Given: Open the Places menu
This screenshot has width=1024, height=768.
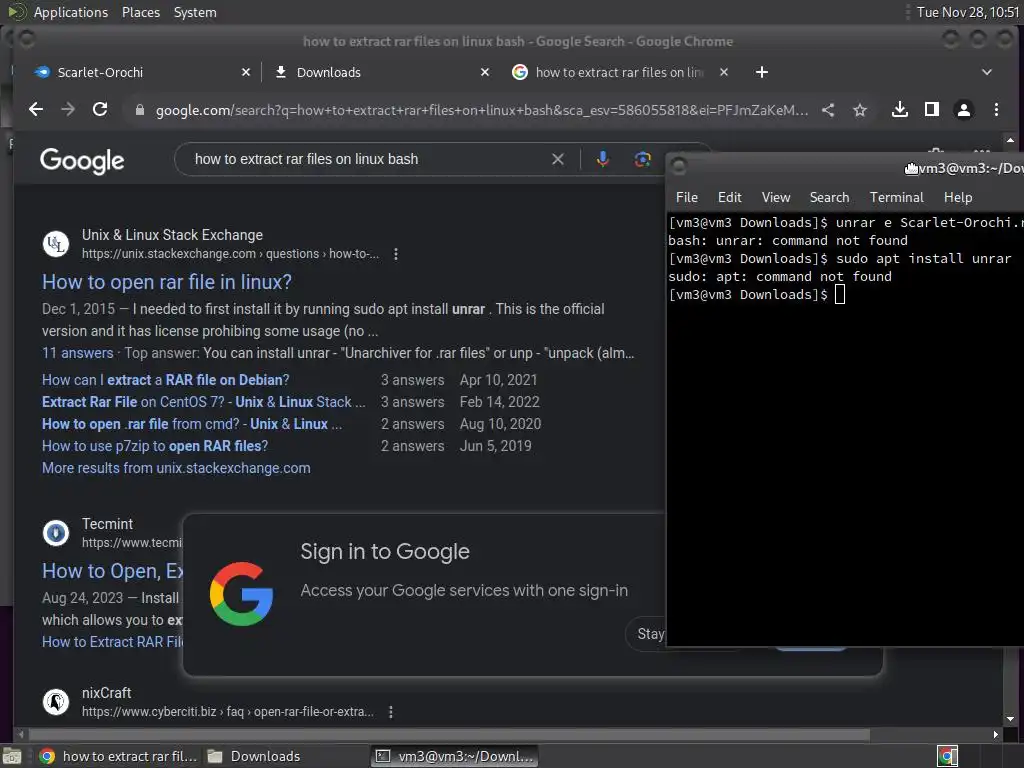Looking at the screenshot, I should tap(141, 12).
